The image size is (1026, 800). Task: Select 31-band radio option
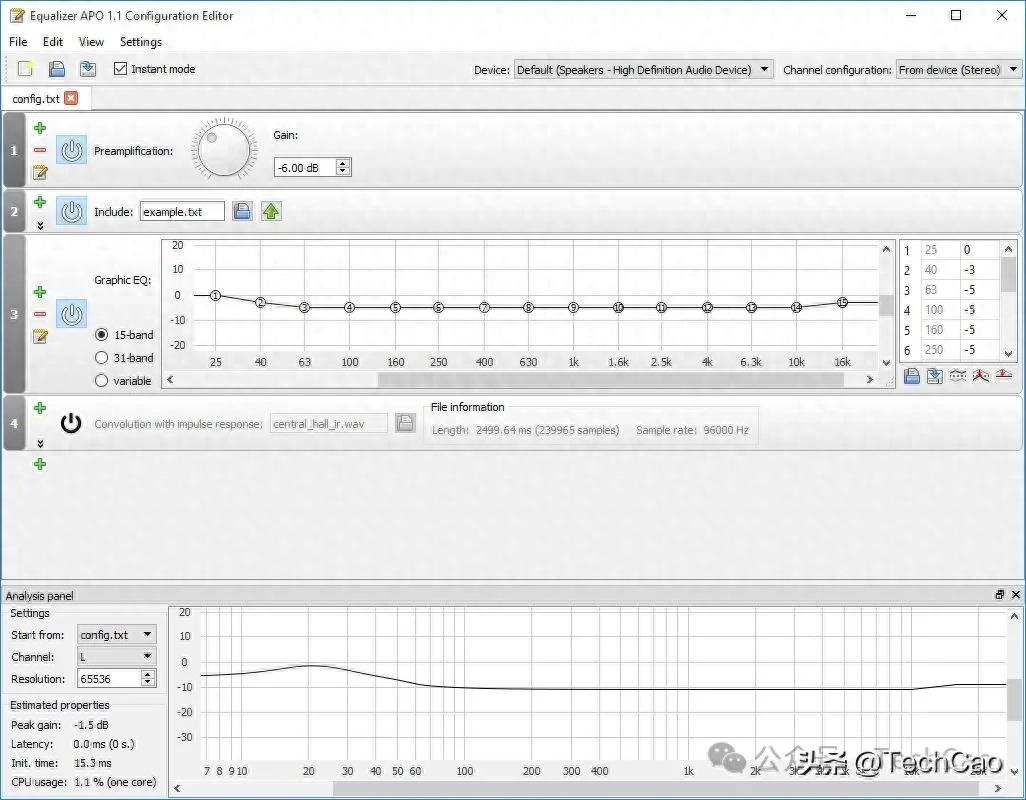tap(101, 358)
